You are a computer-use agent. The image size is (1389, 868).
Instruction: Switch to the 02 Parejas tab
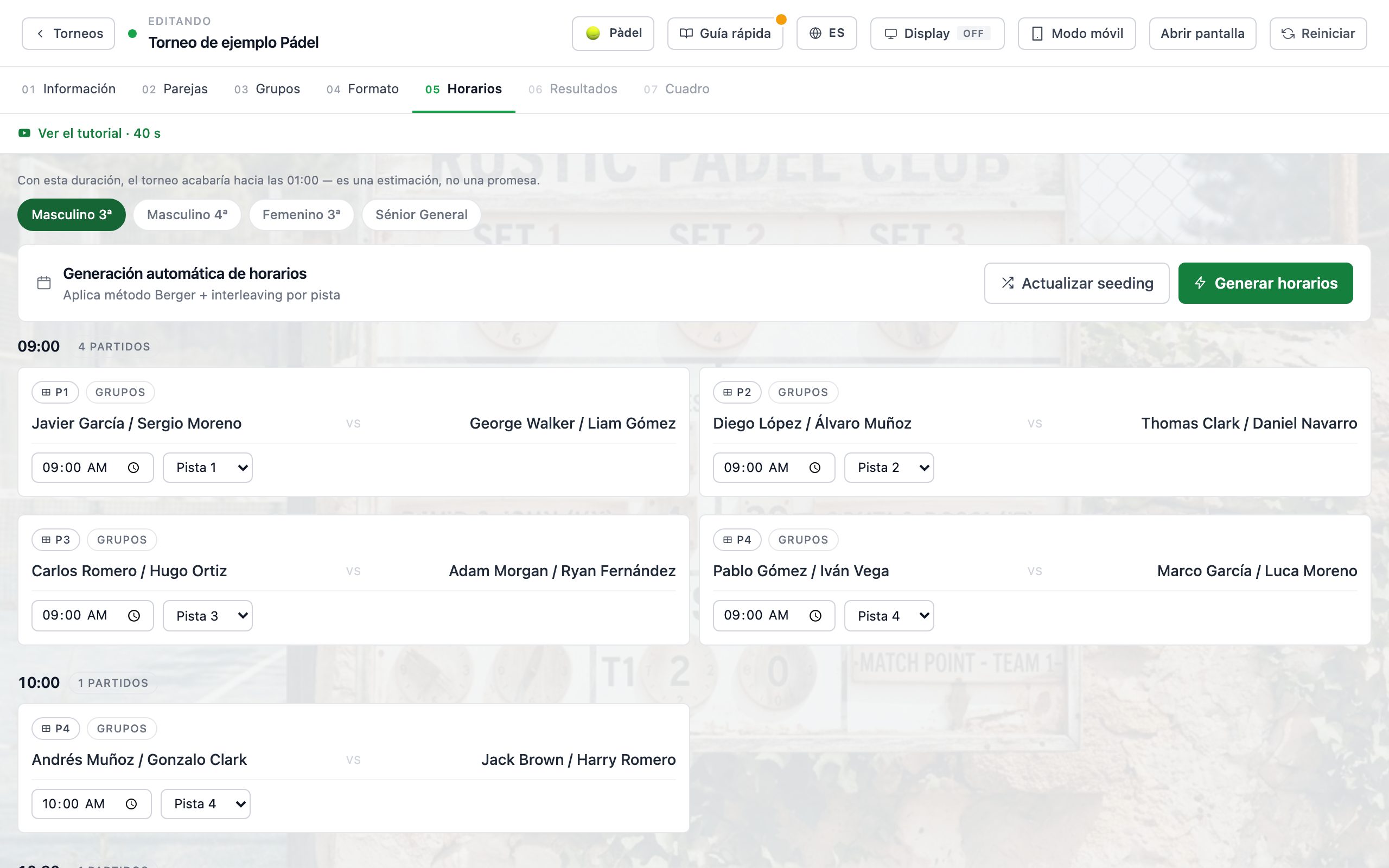[x=175, y=89]
